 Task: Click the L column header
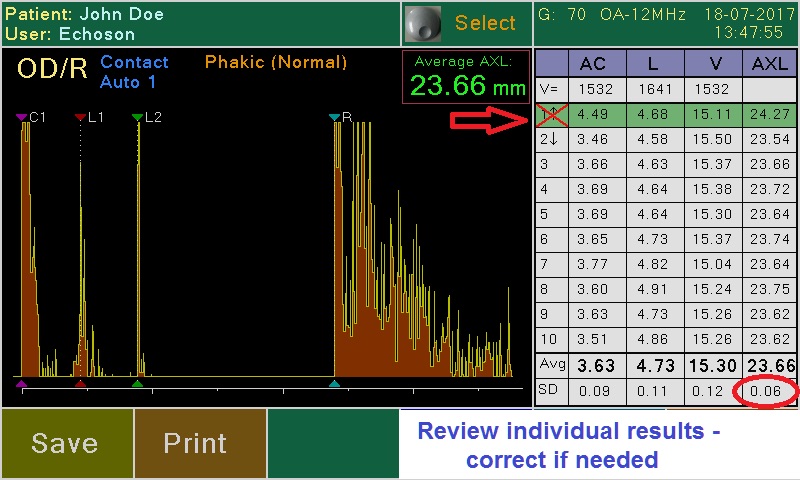coord(655,64)
